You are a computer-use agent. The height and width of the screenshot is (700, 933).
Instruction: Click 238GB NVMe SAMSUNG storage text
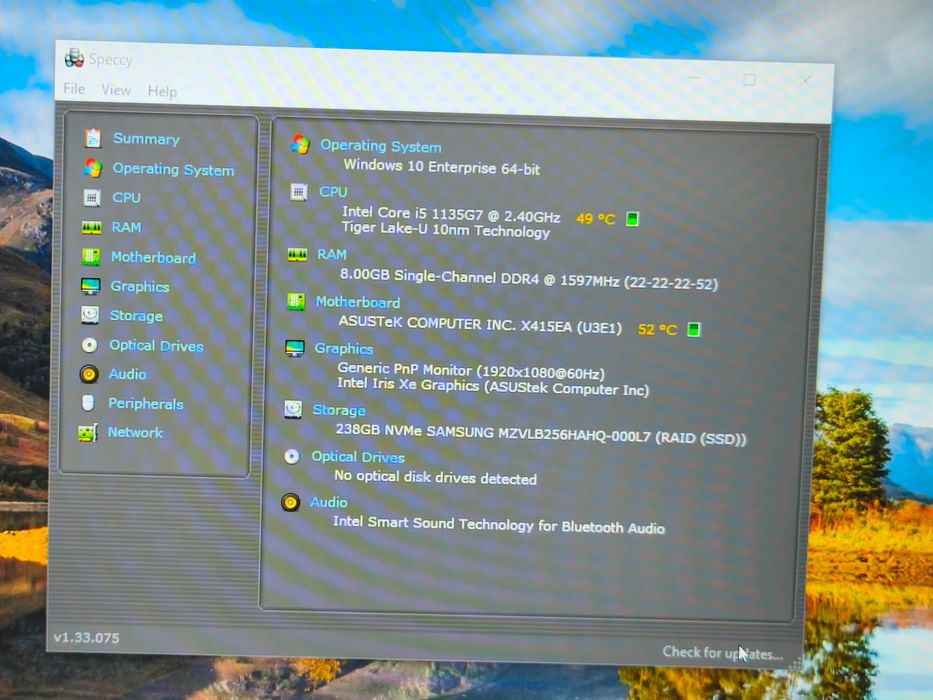(x=540, y=433)
